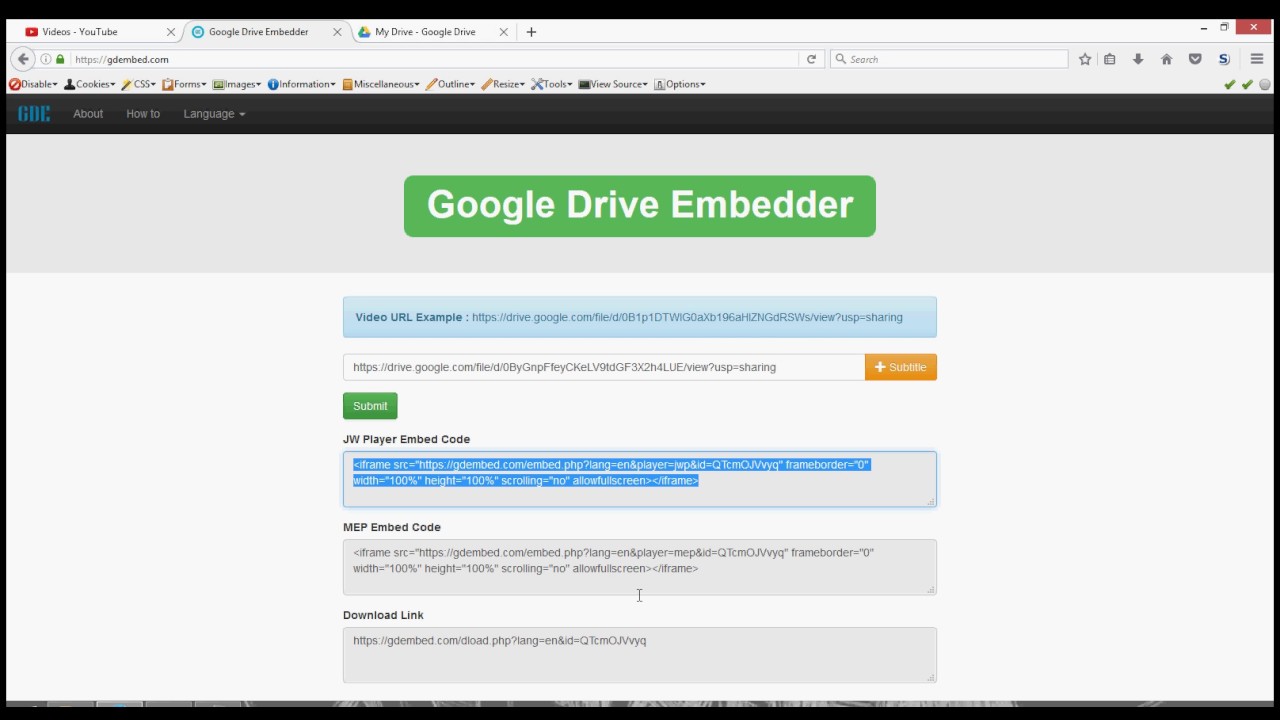Grab the MEP textarea resize handle
Screen dimensions: 1280x720
[x=931, y=589]
